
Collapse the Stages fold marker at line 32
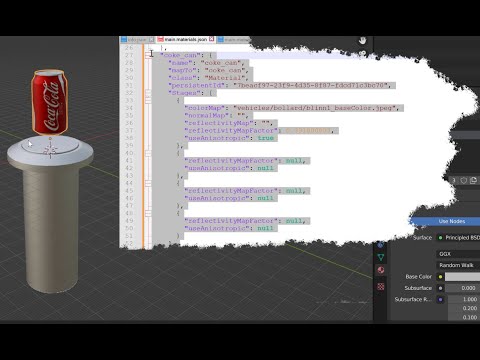pos(148,93)
